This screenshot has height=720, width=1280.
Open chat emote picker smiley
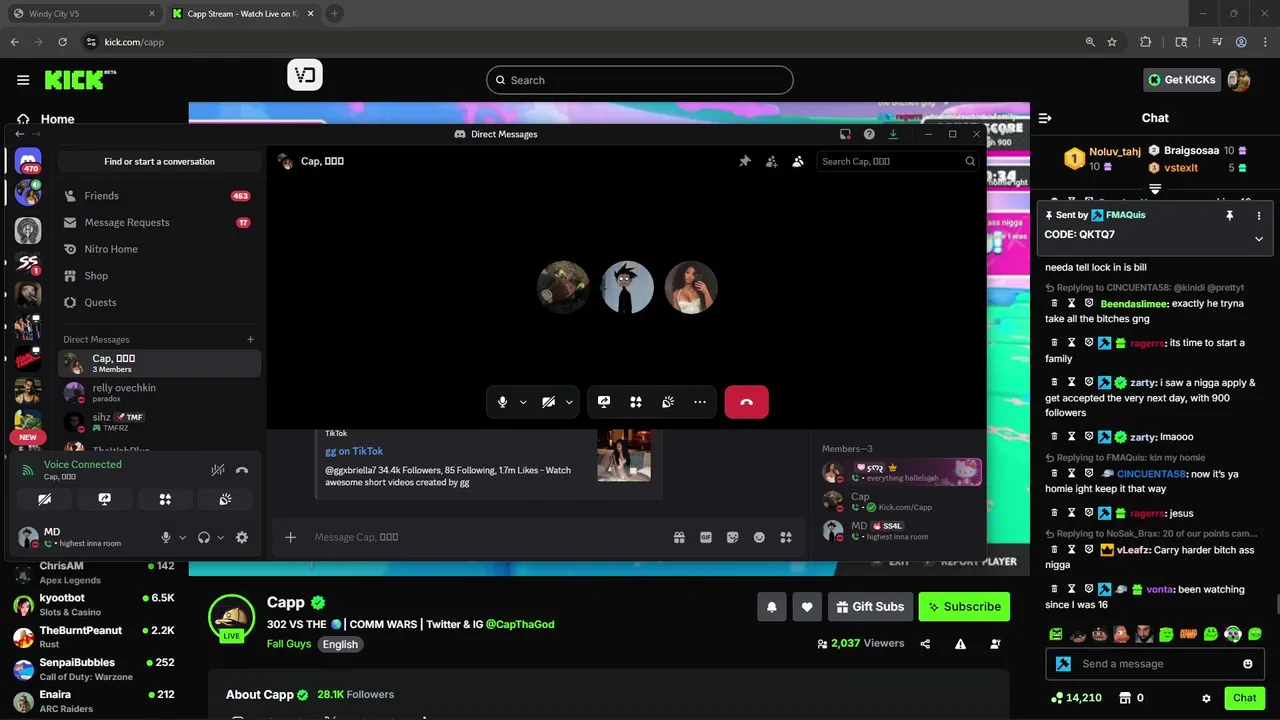[x=1248, y=664]
